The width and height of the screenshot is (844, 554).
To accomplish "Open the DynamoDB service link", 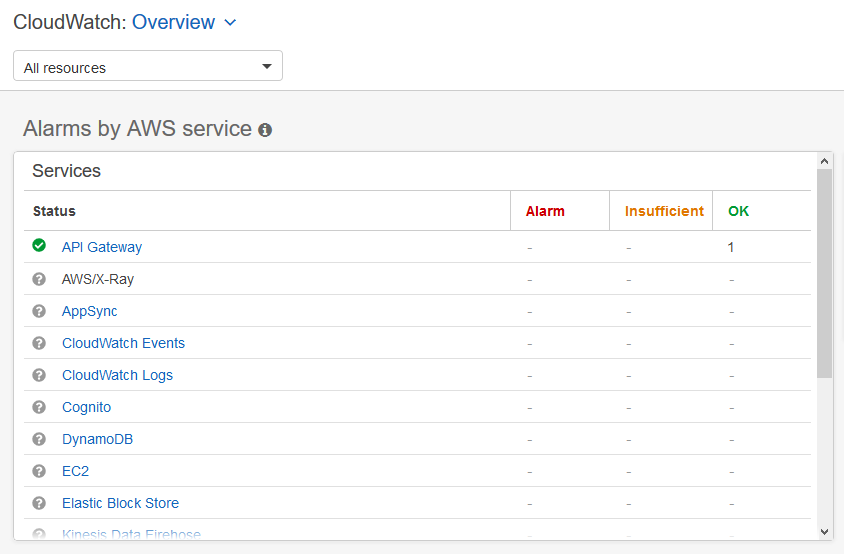I will (97, 439).
